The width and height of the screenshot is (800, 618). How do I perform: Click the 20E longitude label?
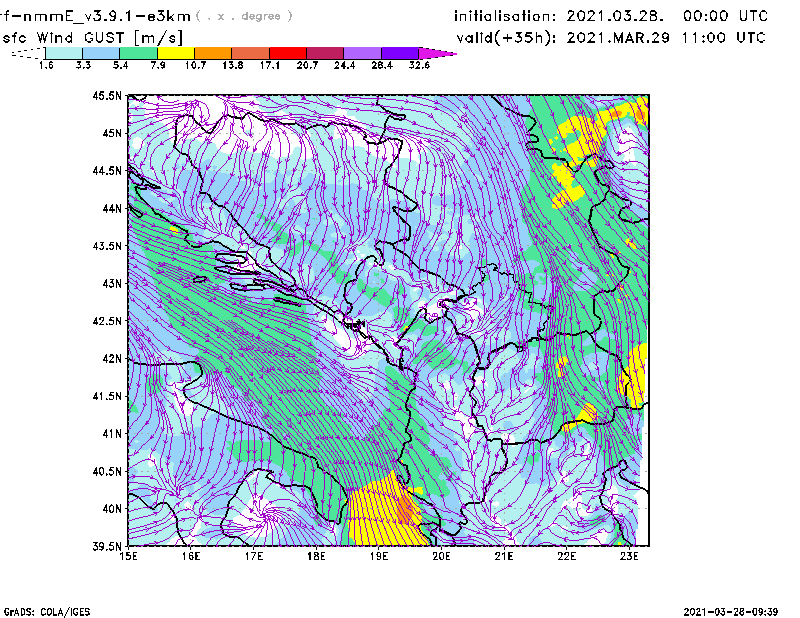pyautogui.click(x=441, y=556)
